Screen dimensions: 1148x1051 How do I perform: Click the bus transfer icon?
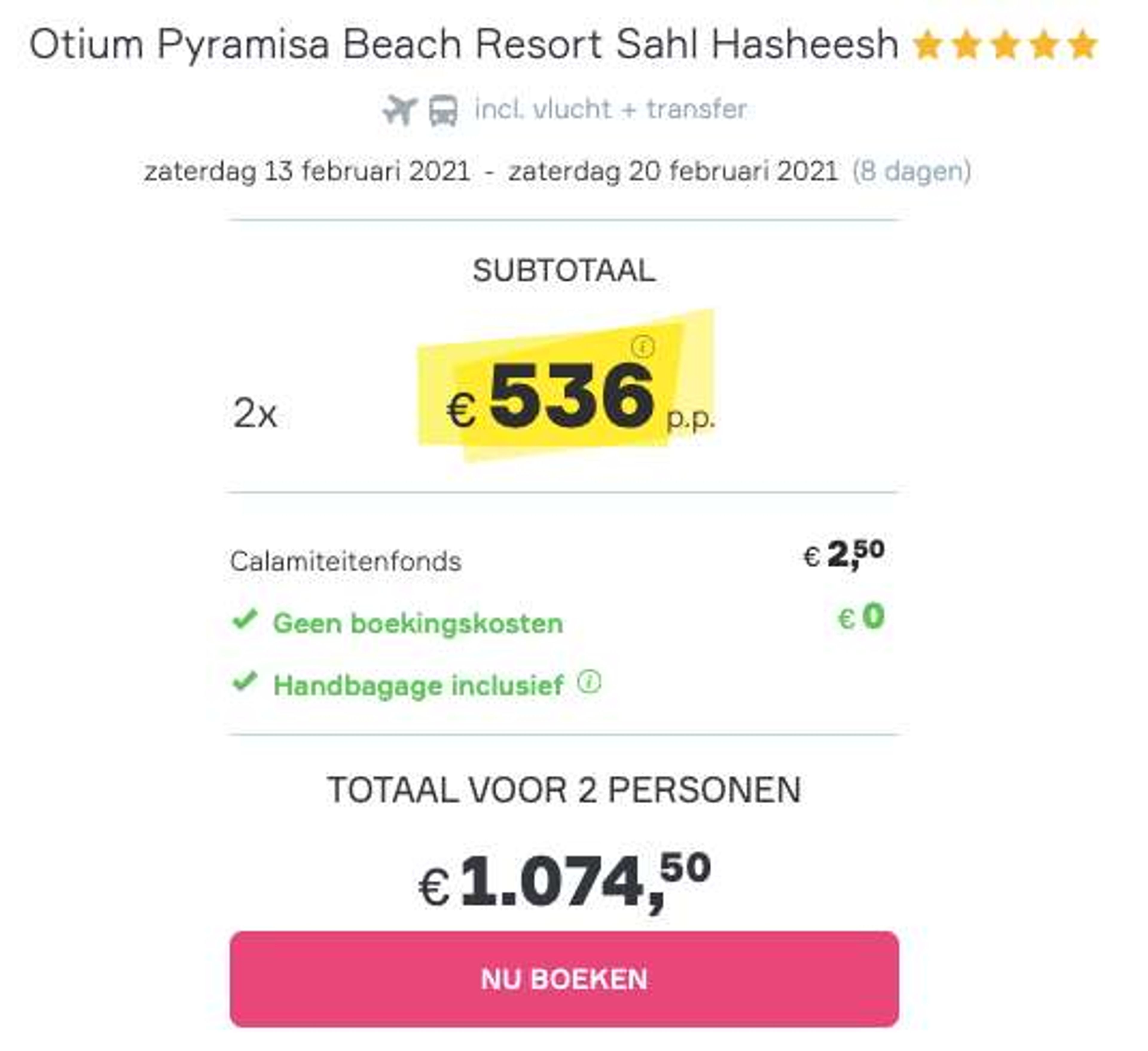(443, 111)
